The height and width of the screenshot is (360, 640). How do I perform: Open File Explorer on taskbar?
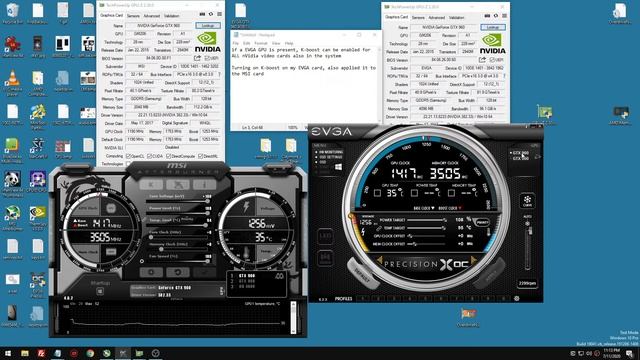pos(25,353)
